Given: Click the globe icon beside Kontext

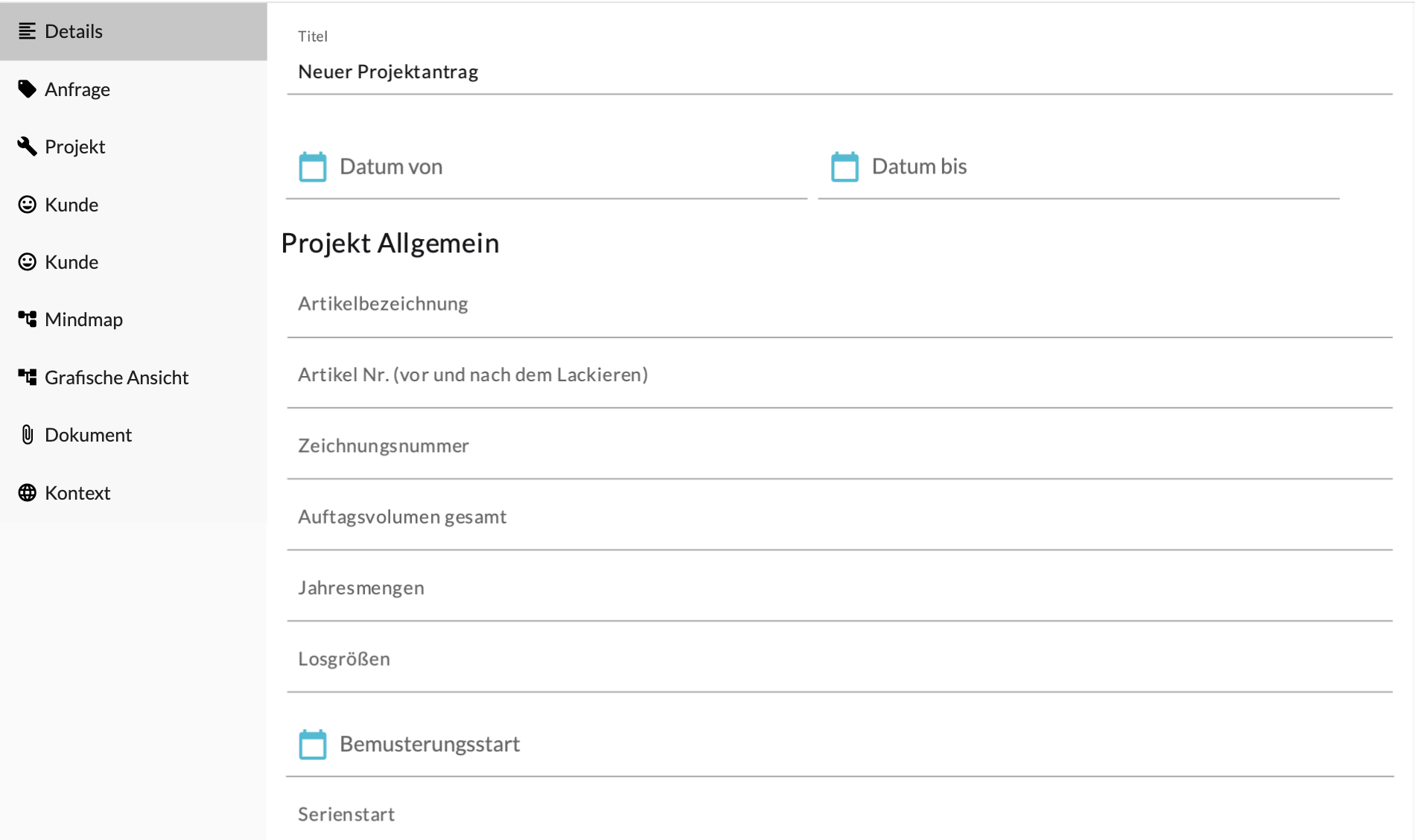Looking at the screenshot, I should pos(27,493).
